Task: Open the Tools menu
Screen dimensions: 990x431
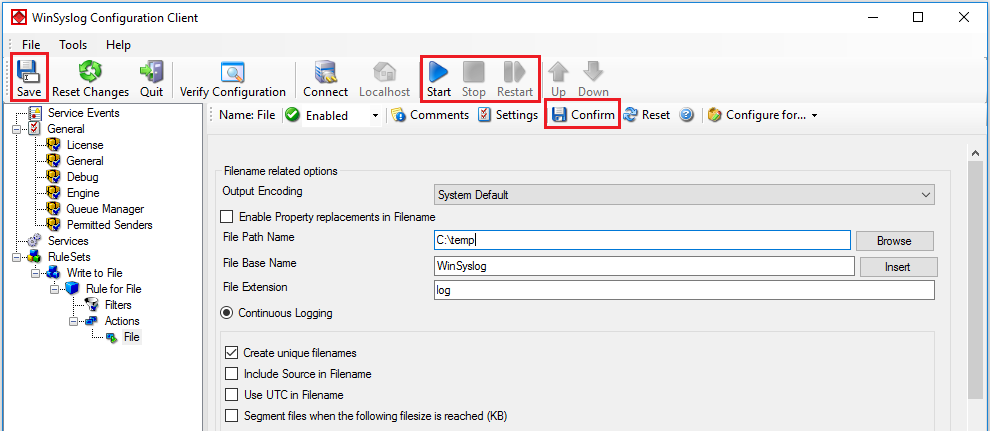Action: 73,45
